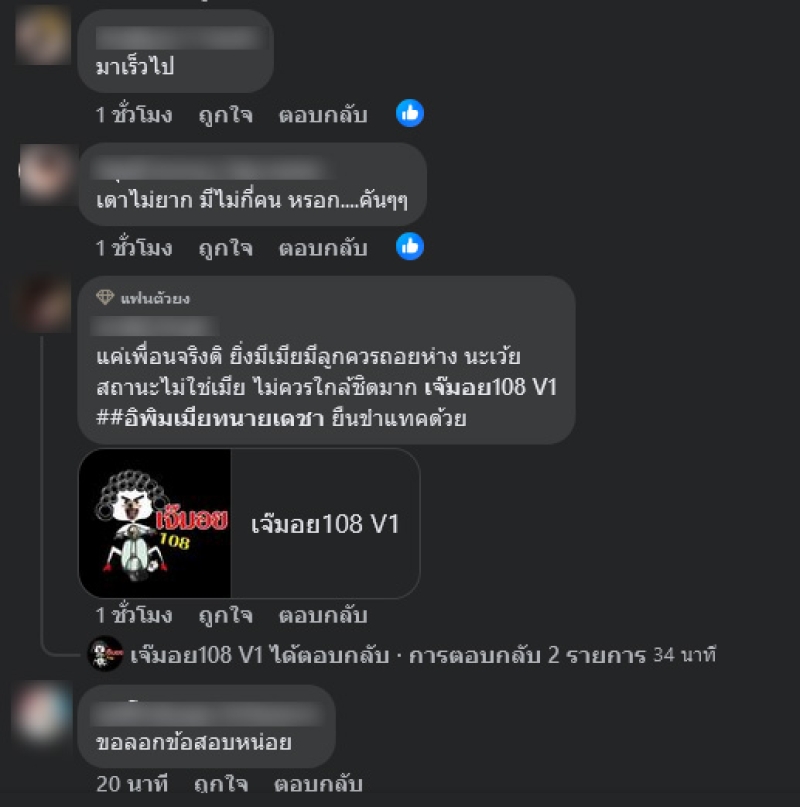The image size is (800, 807).
Task: Open the avatar of the แฟนตัวยง commenter
Action: 44,305
